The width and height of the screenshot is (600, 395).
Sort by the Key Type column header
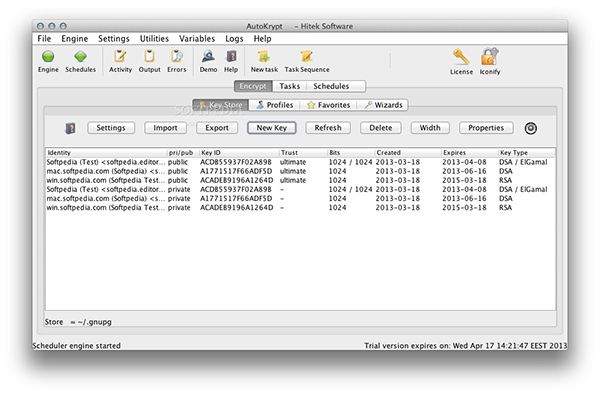[527, 152]
